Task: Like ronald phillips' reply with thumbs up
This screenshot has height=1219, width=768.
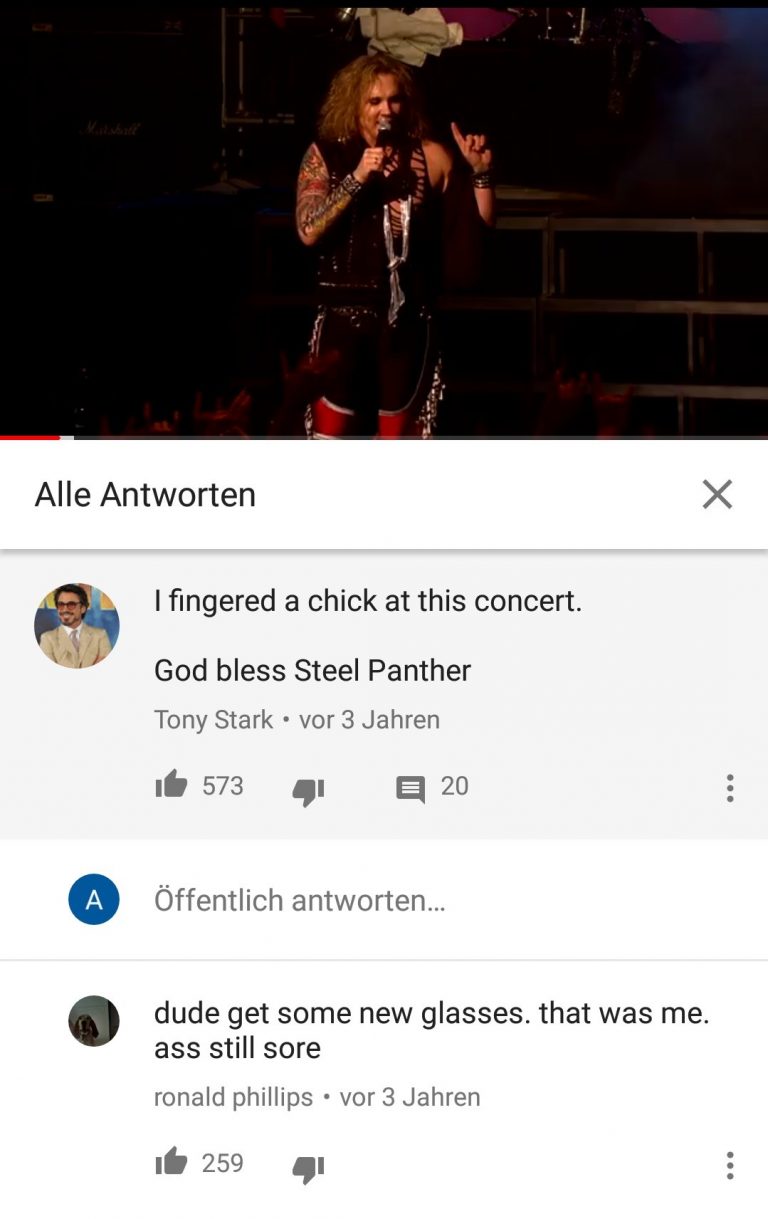Action: [x=171, y=1162]
